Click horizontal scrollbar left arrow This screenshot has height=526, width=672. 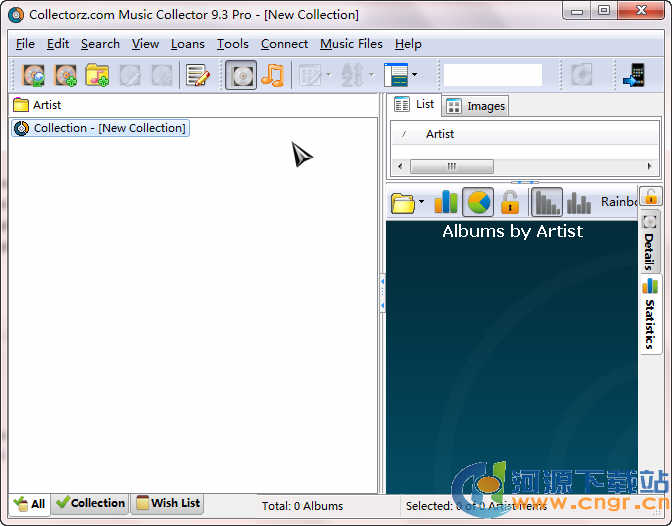tap(400, 166)
